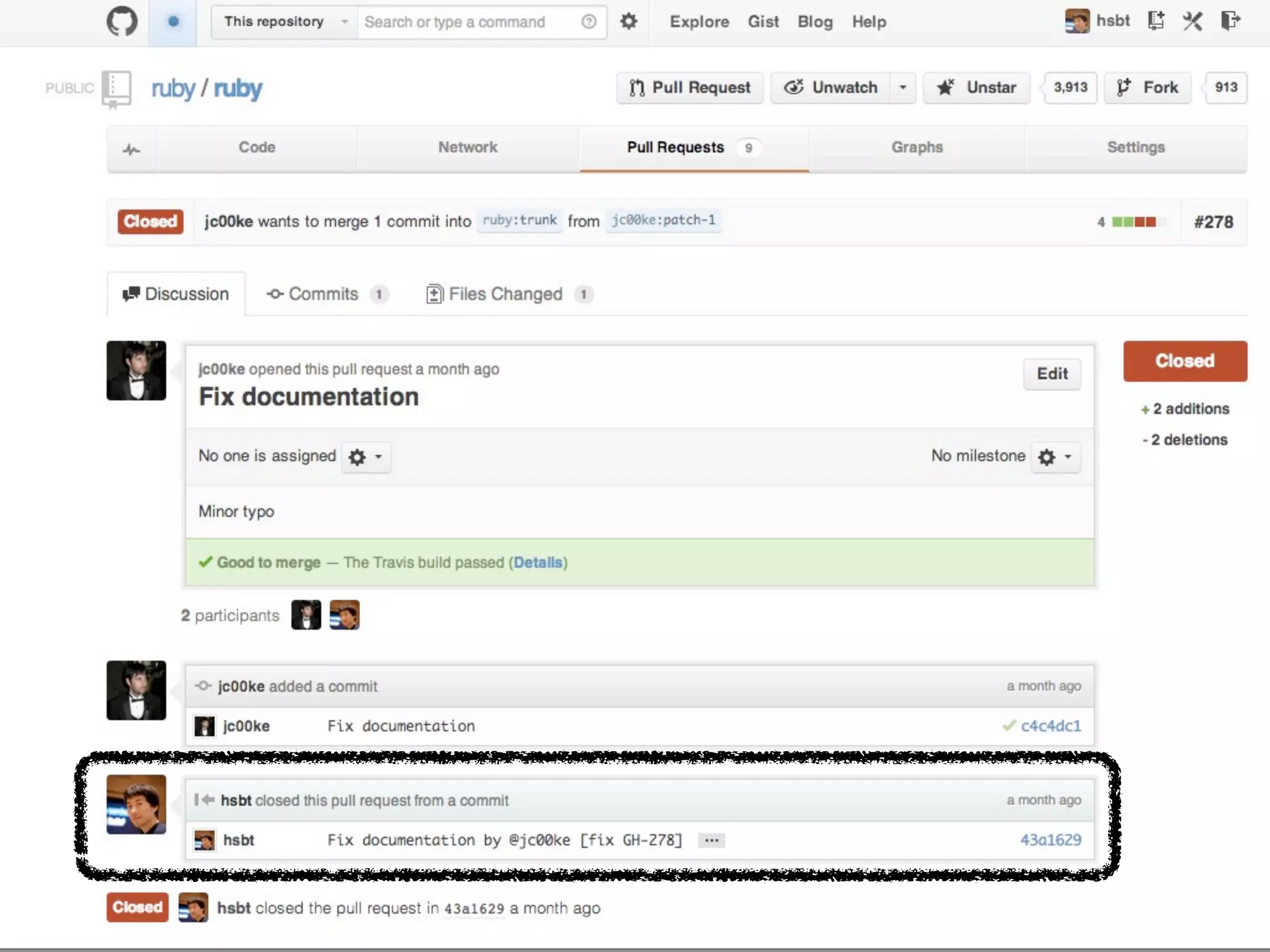Screen dimensions: 1270x952
Task: Click pull request number #278
Action: click(x=1214, y=222)
